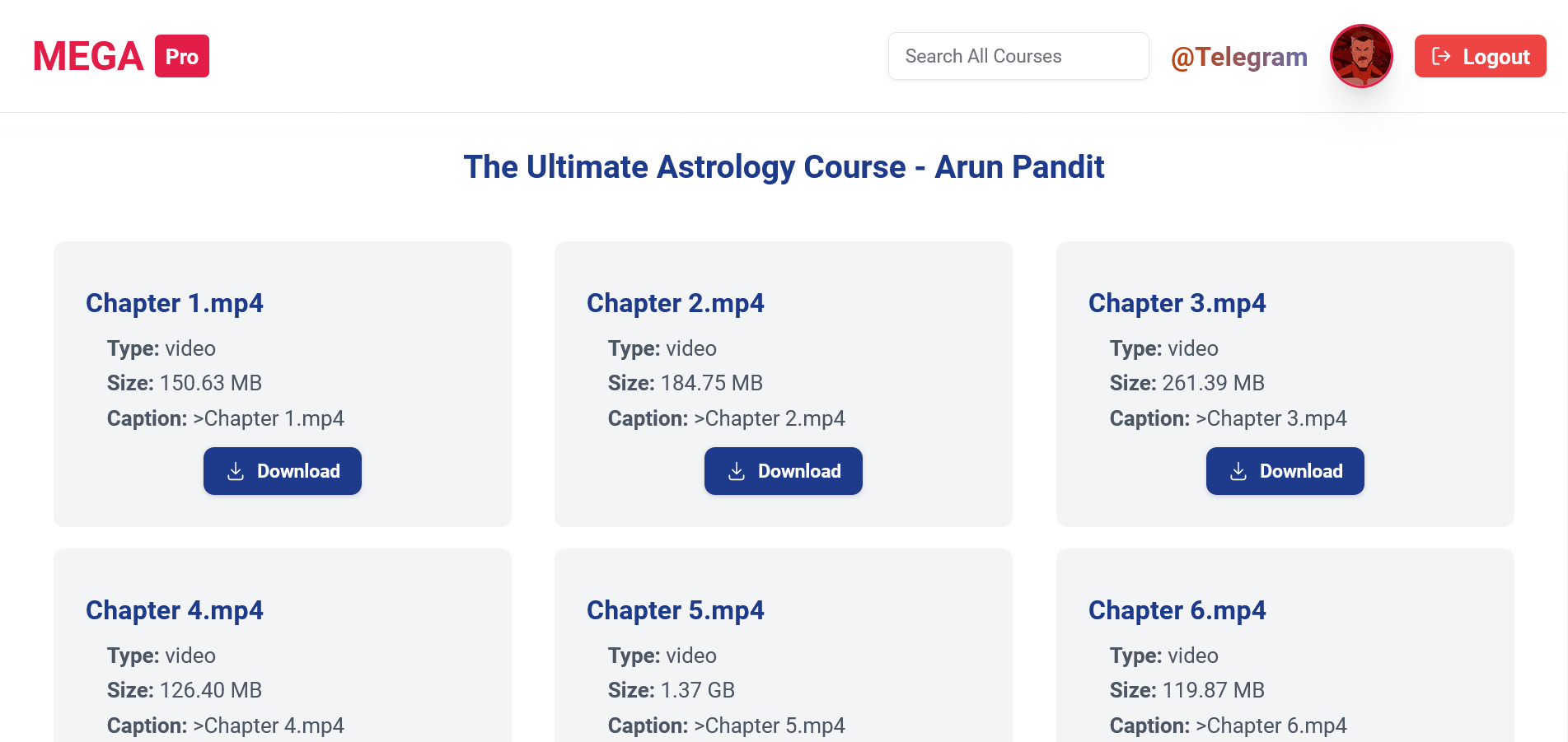
Task: Click the Download label for Chapter 3.mp4
Action: coord(1301,471)
